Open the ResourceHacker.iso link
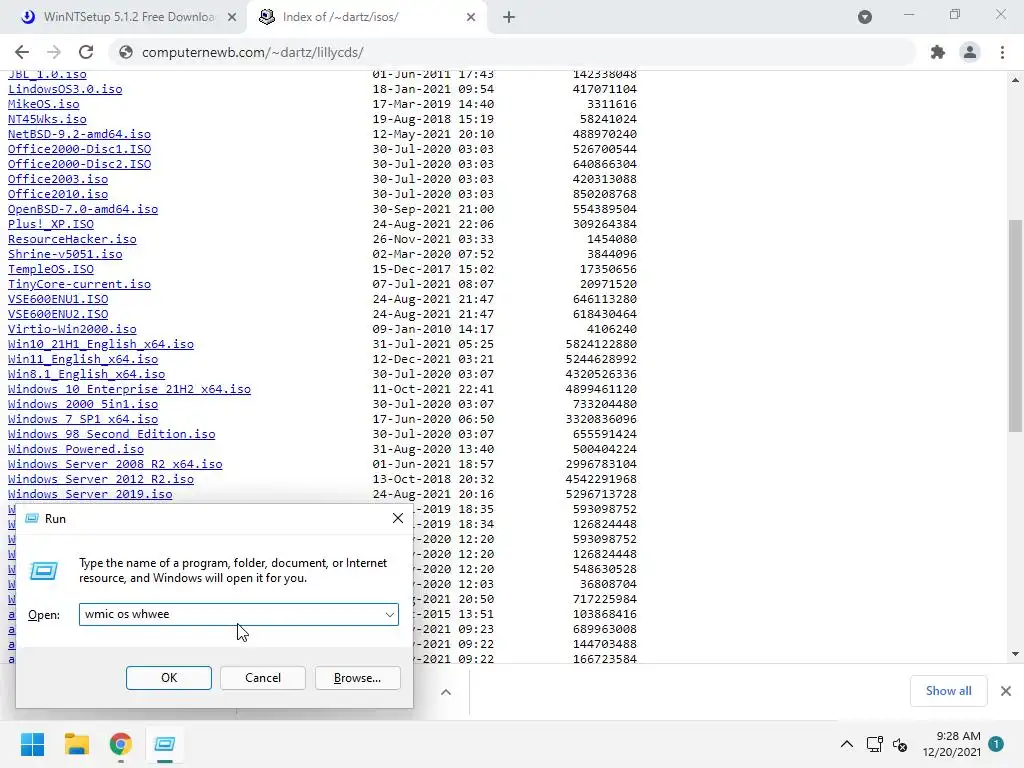 tap(72, 239)
